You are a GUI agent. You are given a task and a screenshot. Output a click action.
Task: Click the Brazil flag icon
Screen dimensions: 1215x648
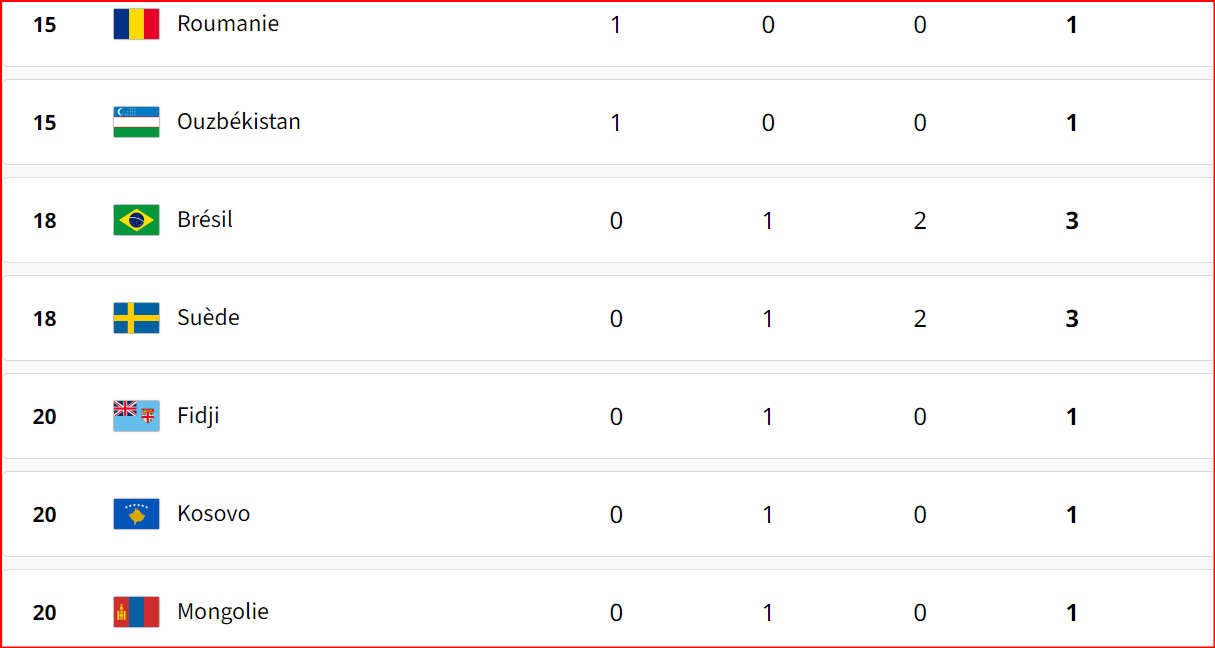click(136, 220)
